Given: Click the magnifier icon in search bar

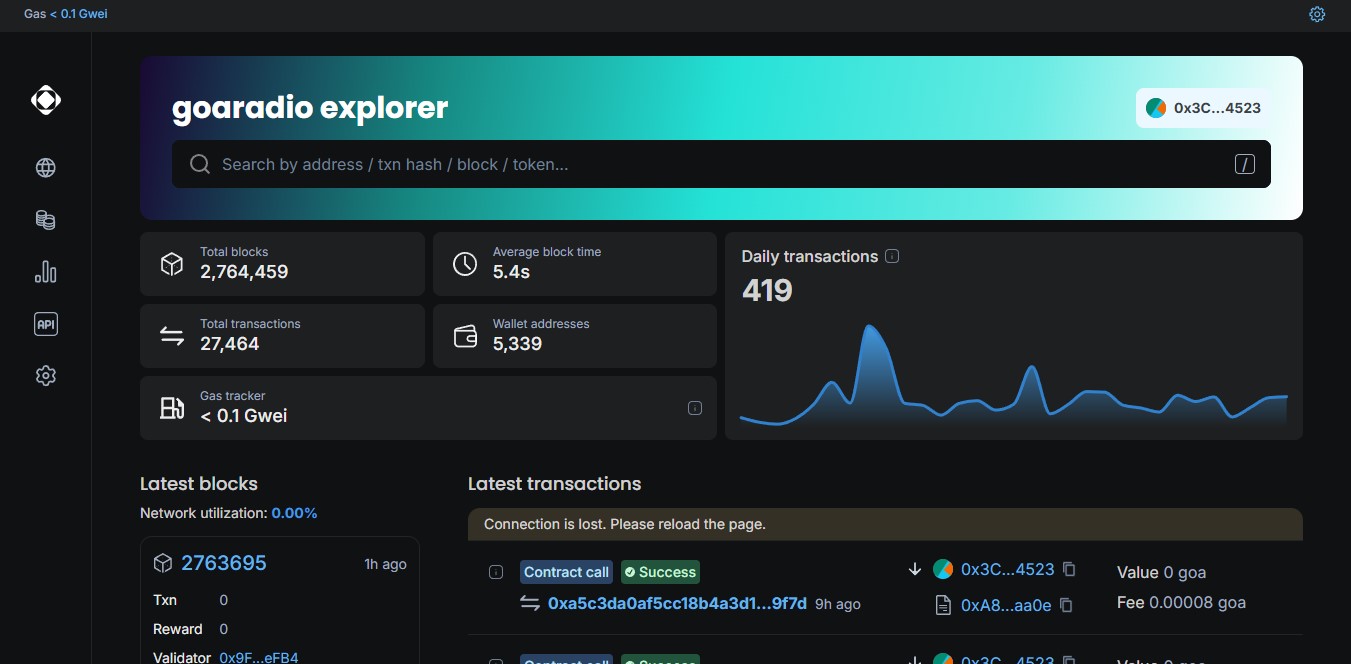Looking at the screenshot, I should 200,164.
